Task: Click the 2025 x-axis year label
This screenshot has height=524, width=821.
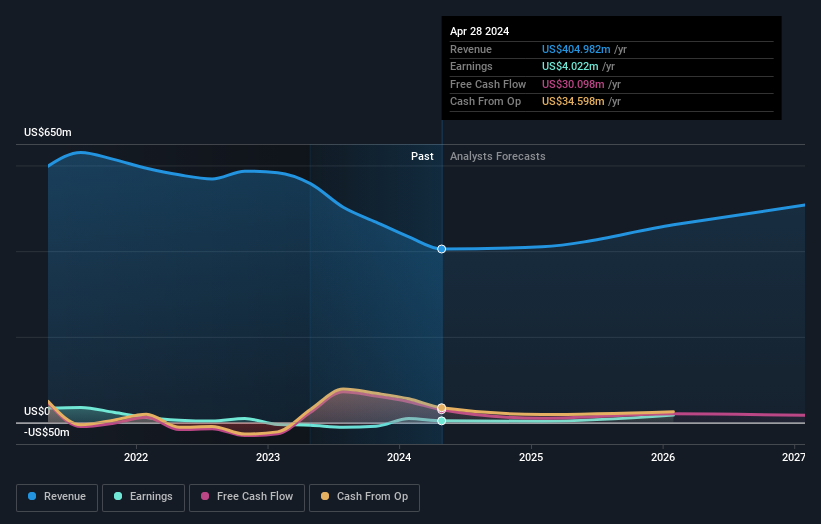Action: [531, 457]
